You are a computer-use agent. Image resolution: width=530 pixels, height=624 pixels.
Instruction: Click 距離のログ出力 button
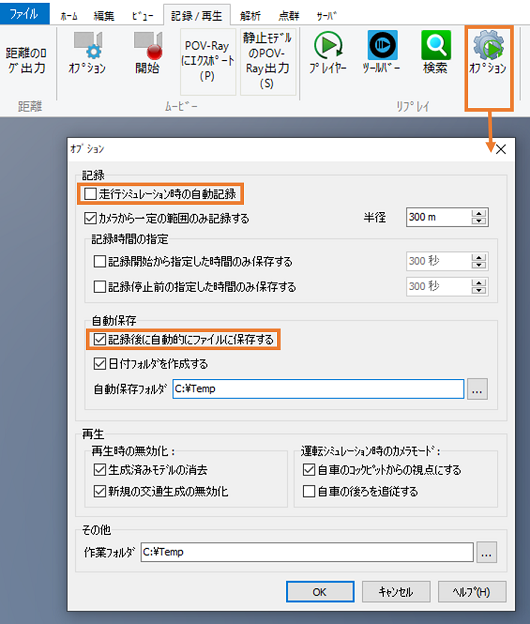coord(26,60)
